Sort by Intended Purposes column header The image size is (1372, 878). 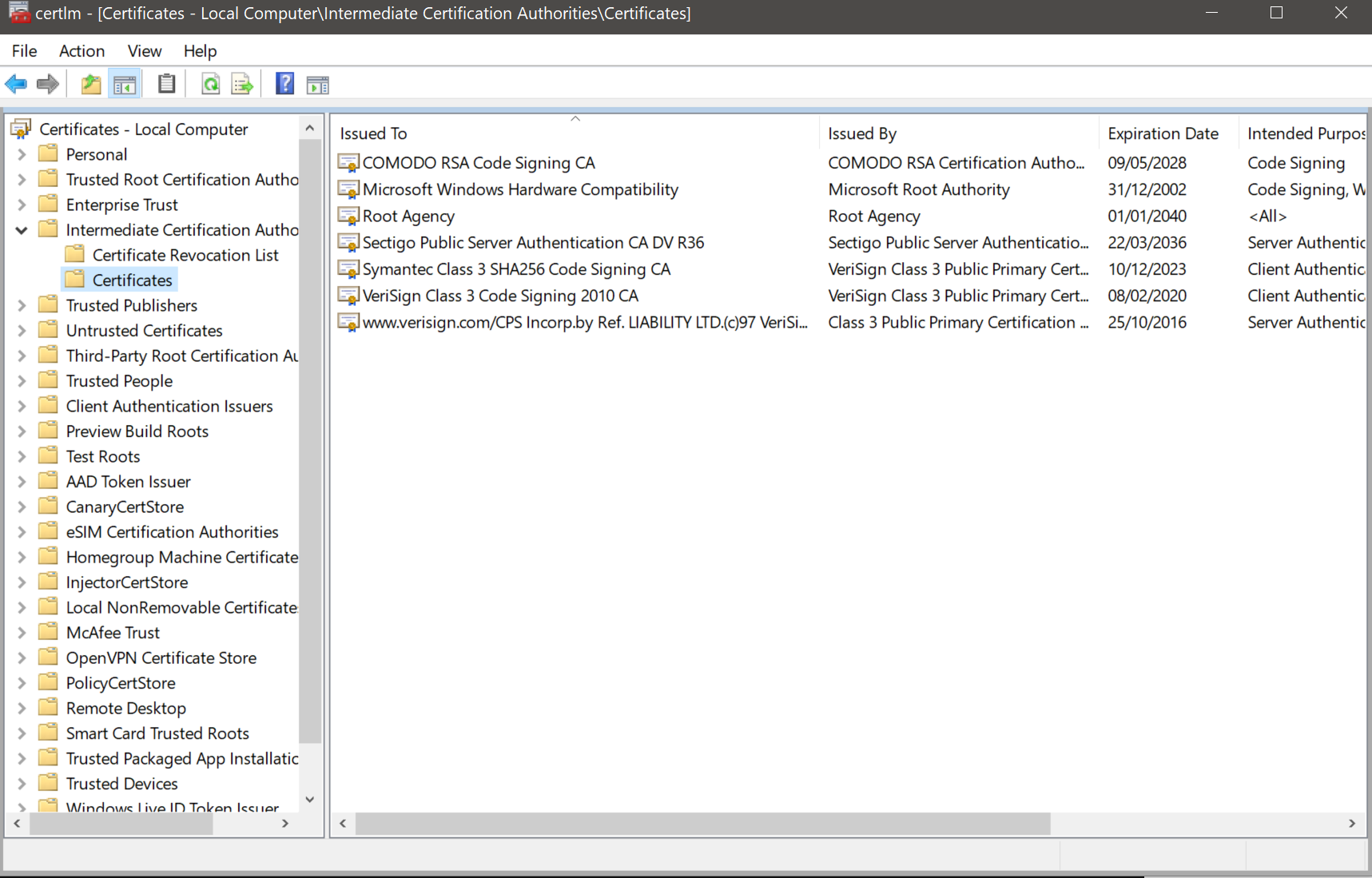coord(1302,133)
